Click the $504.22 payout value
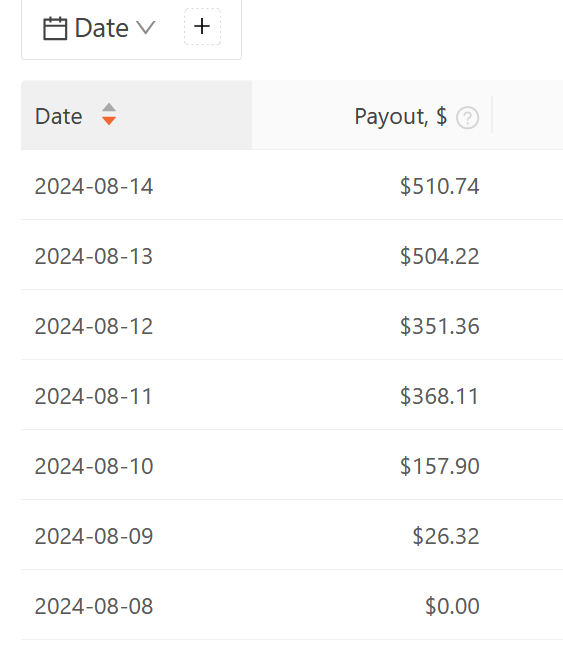 click(x=439, y=256)
